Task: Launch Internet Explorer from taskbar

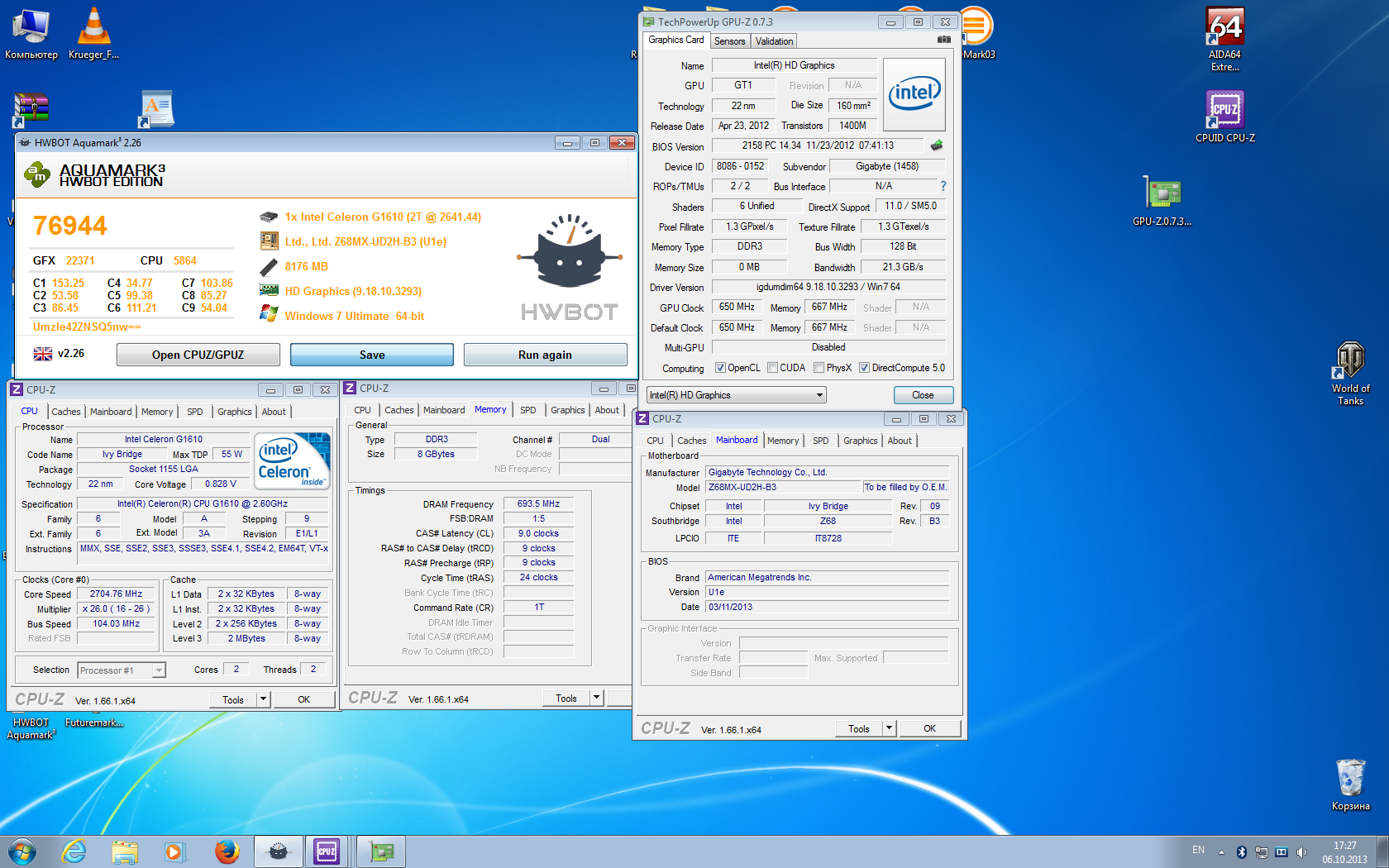Action: (x=74, y=851)
